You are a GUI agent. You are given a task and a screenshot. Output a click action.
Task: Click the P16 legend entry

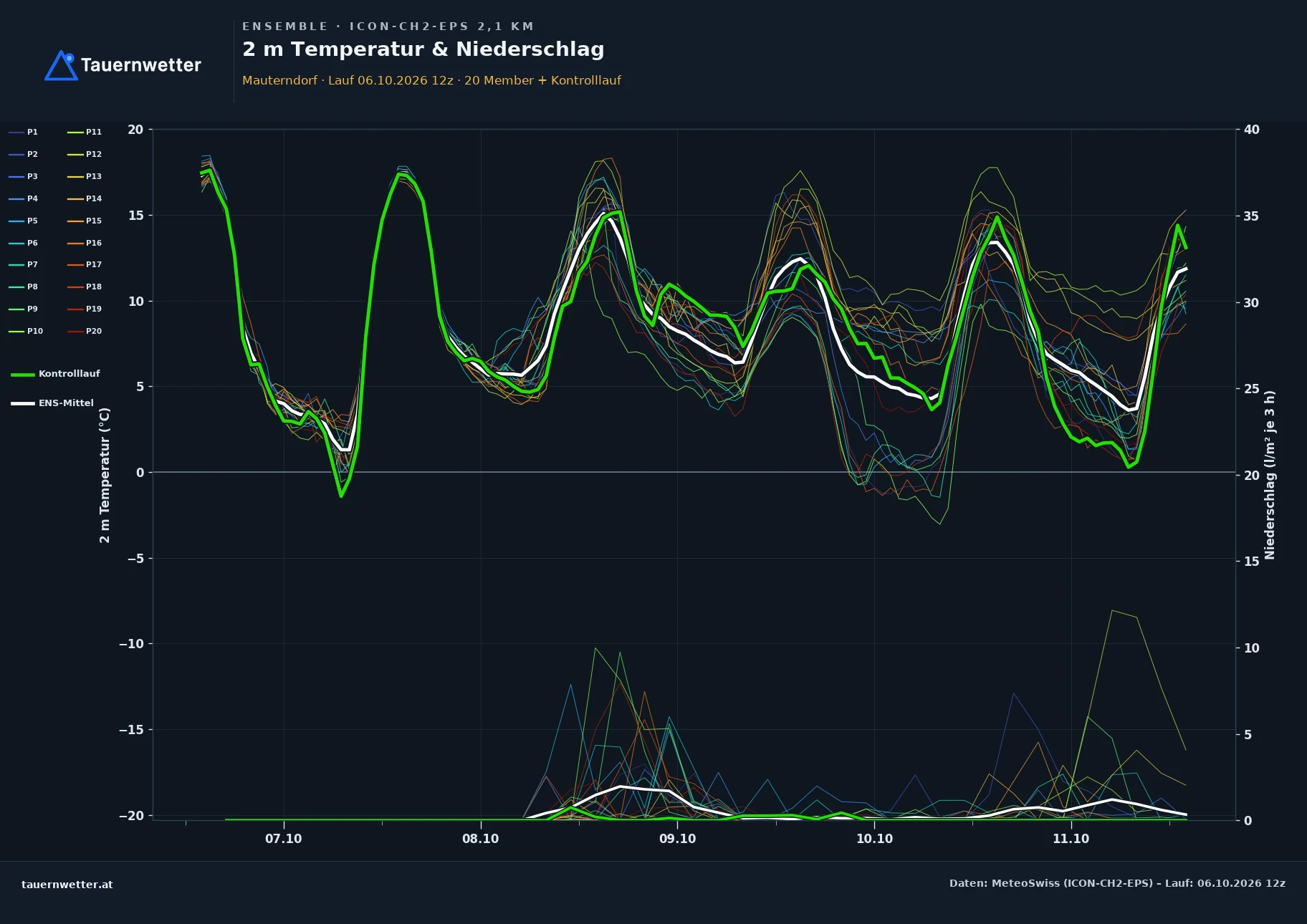pyautogui.click(x=85, y=243)
